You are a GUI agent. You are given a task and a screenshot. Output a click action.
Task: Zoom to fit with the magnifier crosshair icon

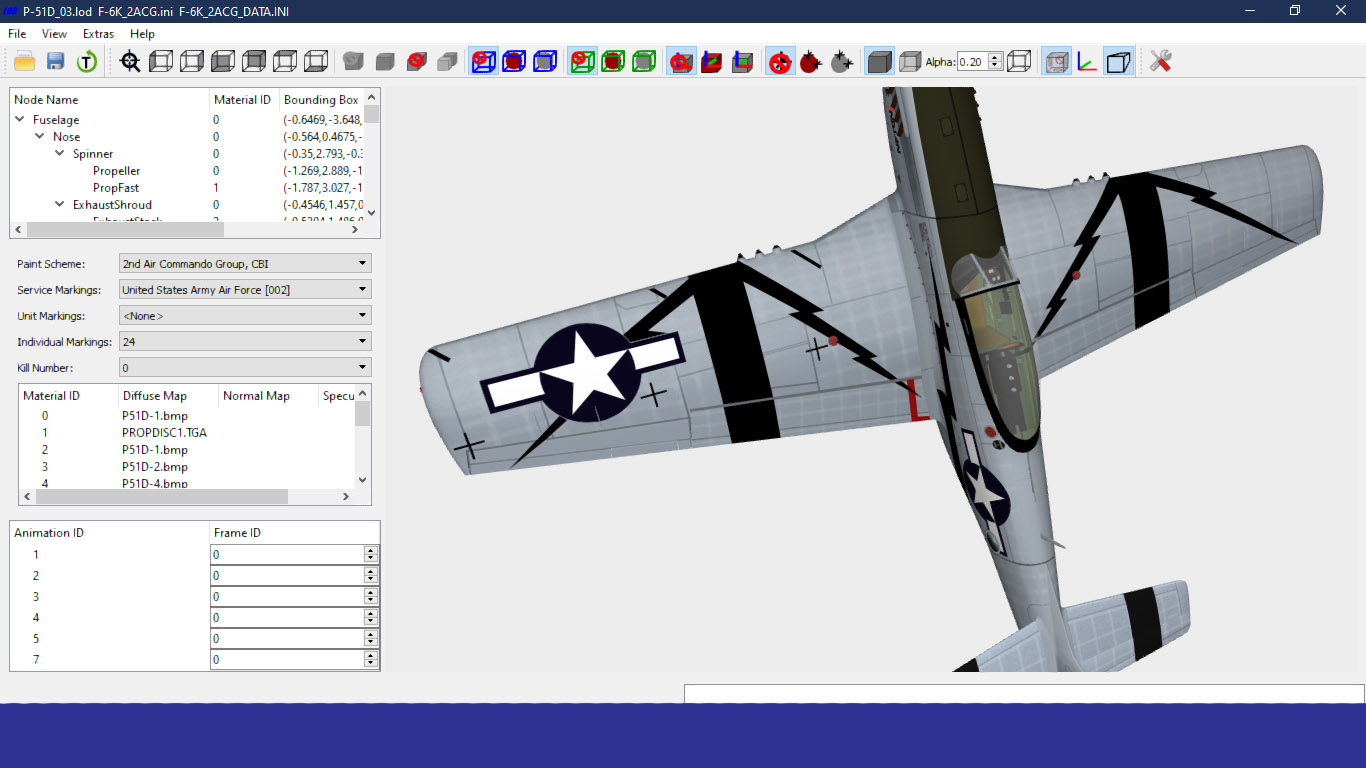[x=130, y=62]
